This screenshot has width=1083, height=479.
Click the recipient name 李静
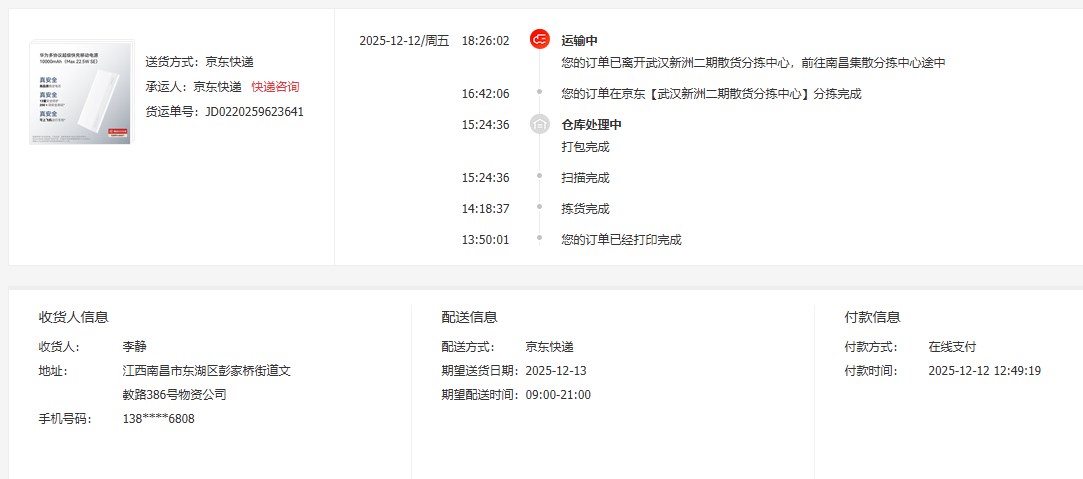click(135, 347)
